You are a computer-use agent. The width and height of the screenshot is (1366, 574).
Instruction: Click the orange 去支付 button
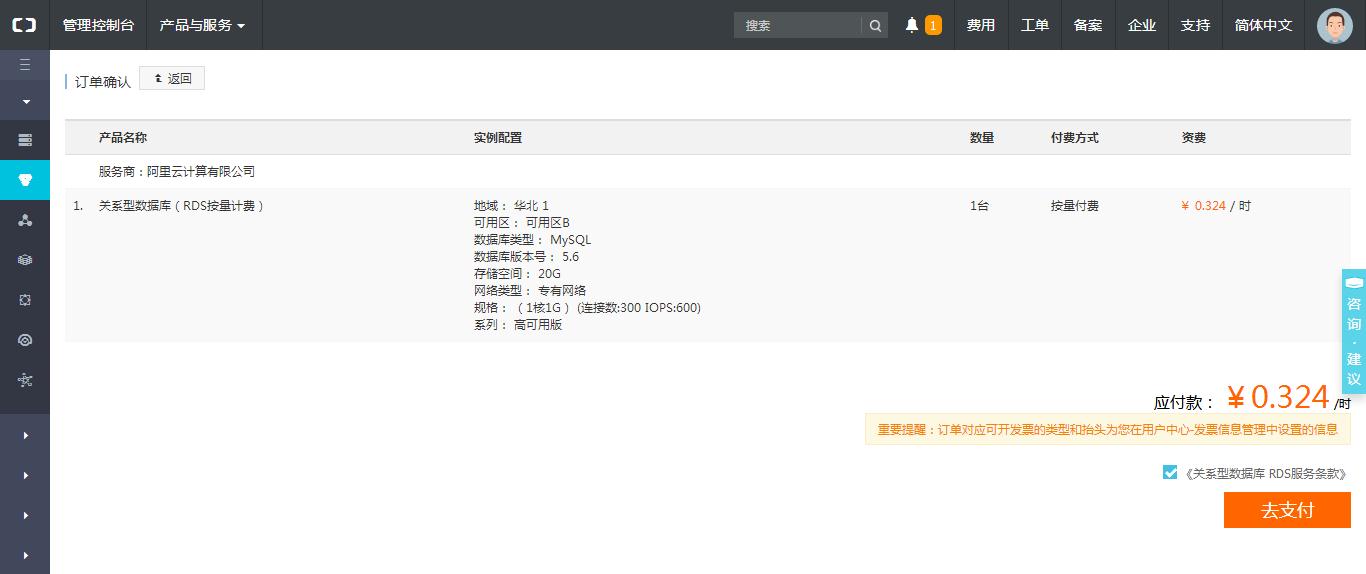pos(1287,510)
